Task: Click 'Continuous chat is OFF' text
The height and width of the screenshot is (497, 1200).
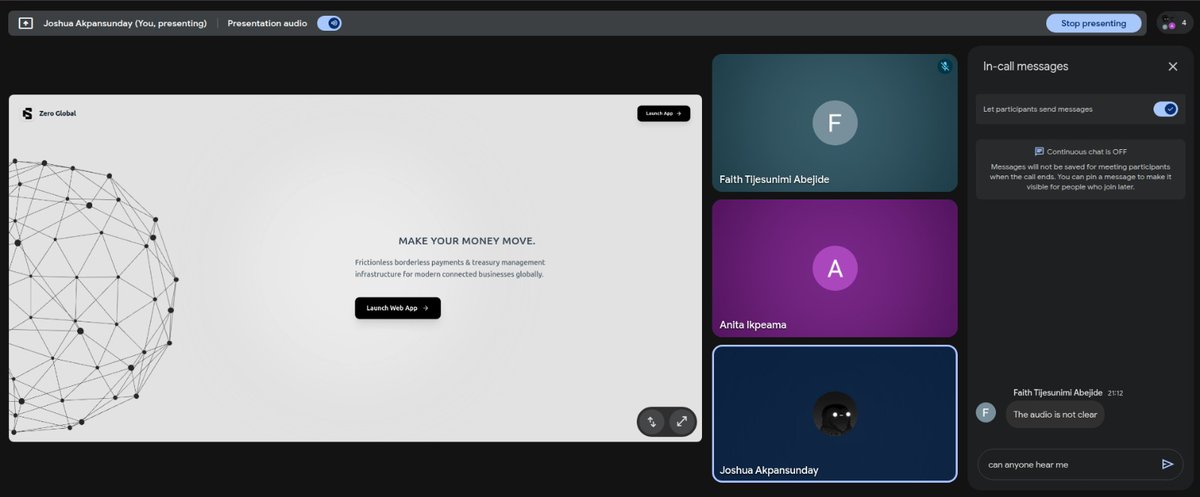Action: pyautogui.click(x=1088, y=152)
